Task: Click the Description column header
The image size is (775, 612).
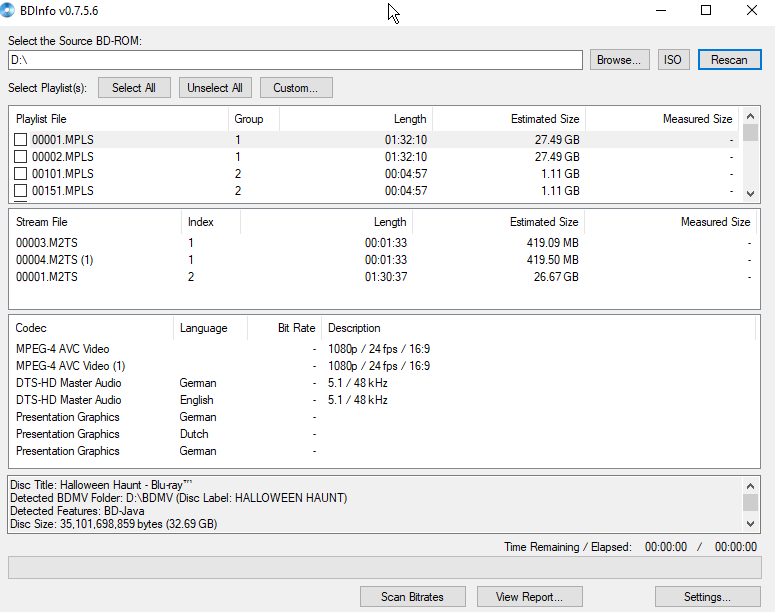Action: tap(539, 328)
